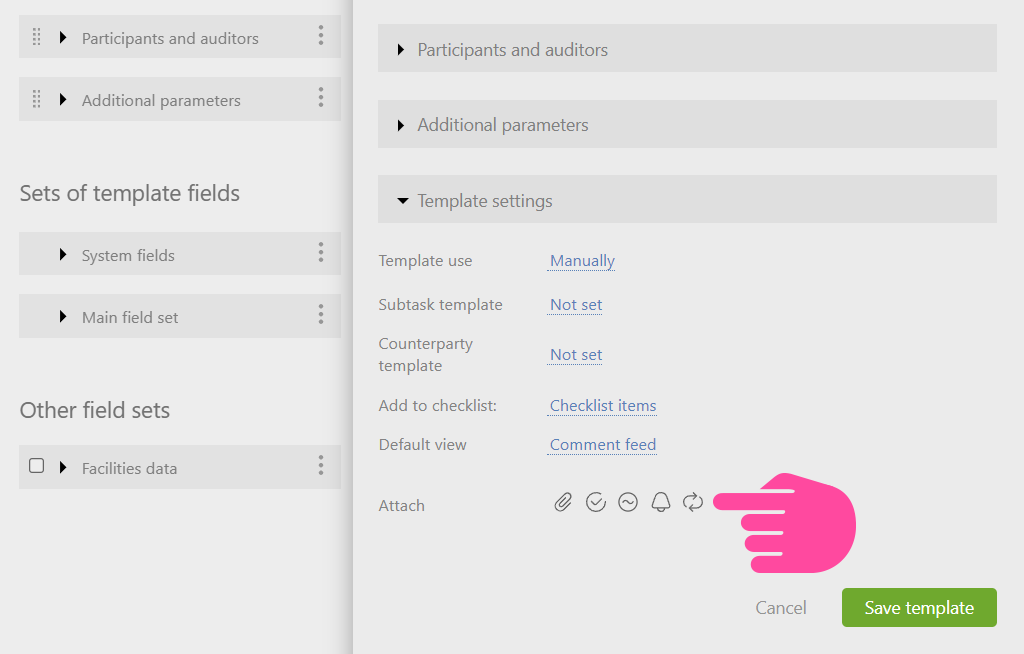This screenshot has width=1024, height=654.
Task: Open the three-dot menu for System fields
Action: coord(321,253)
